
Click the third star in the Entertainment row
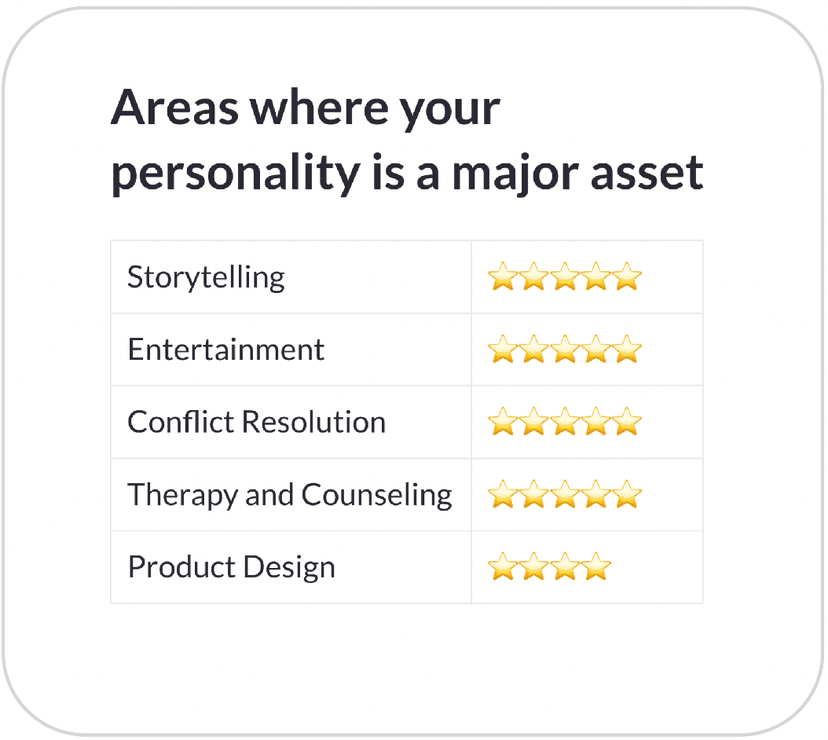[564, 350]
